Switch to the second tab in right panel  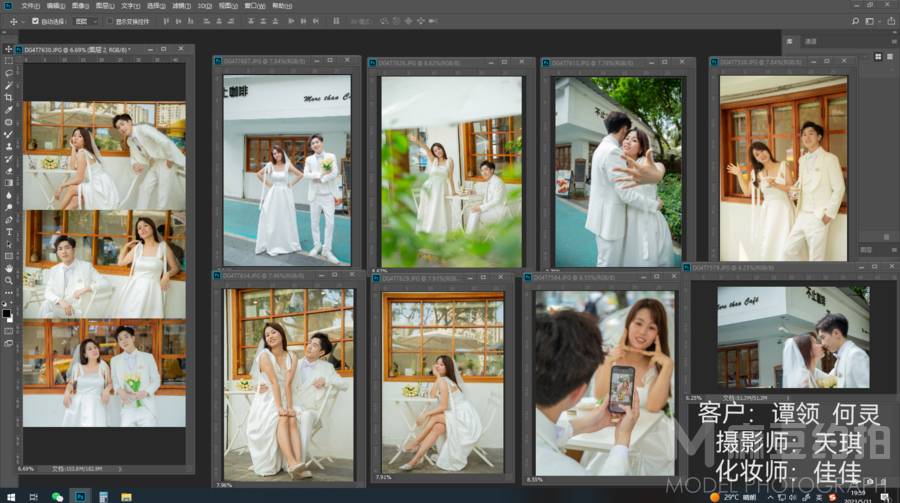pos(811,41)
